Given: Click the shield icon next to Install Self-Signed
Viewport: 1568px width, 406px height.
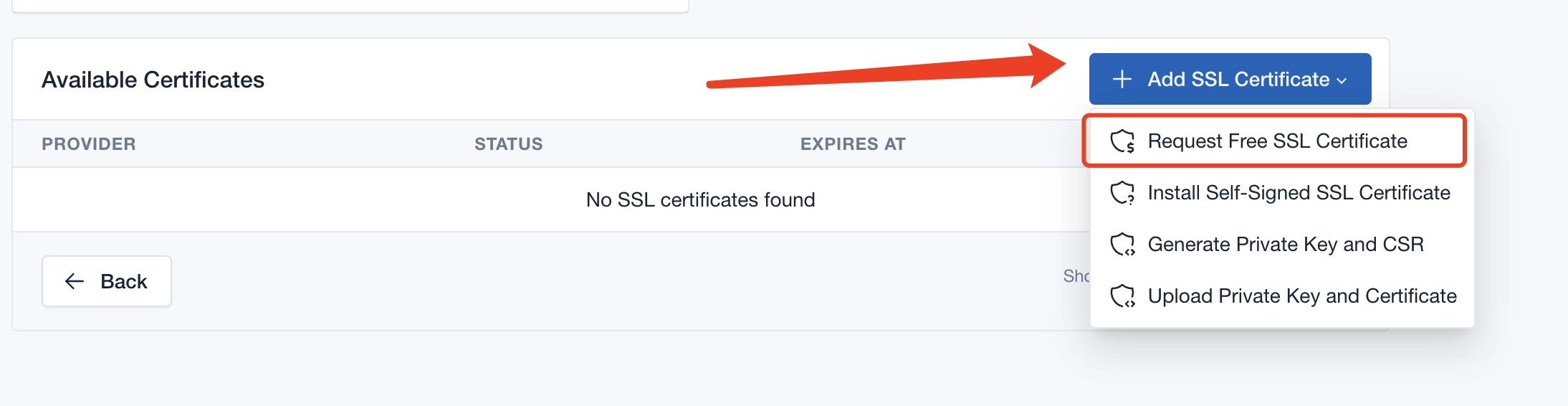Looking at the screenshot, I should click(1122, 193).
